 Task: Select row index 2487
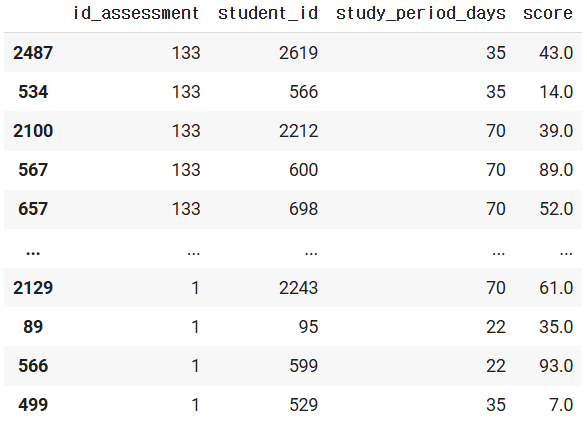coord(33,53)
